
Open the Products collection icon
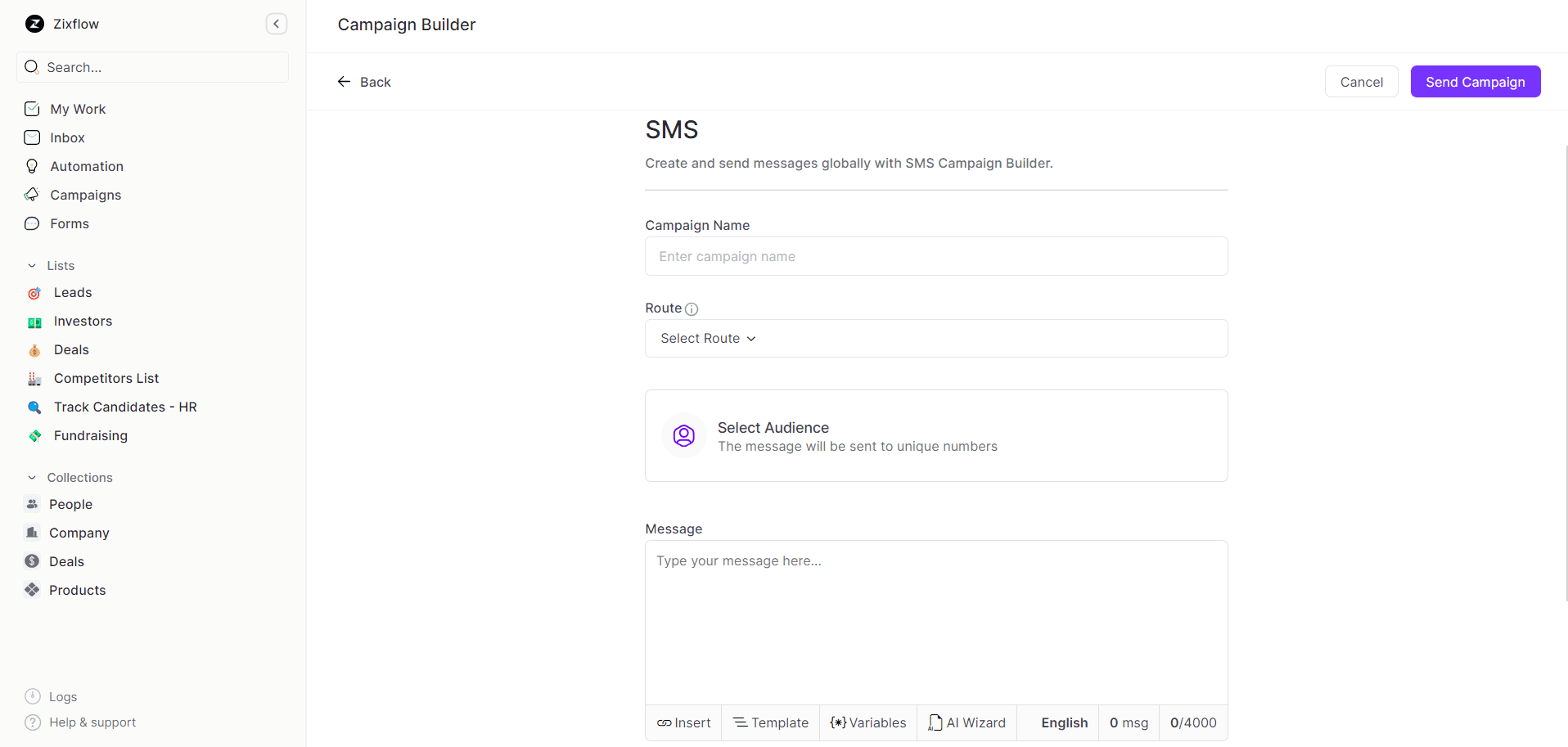click(x=32, y=589)
